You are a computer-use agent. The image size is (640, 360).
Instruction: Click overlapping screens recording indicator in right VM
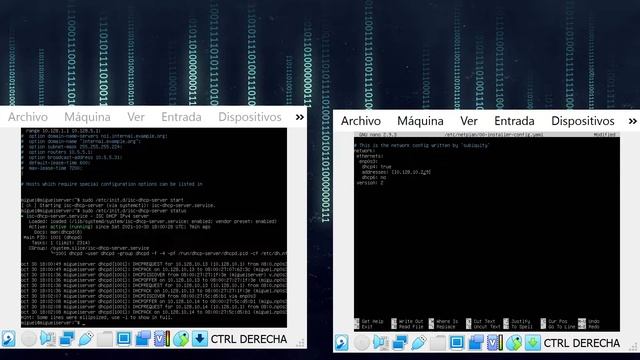pyautogui.click(x=476, y=343)
